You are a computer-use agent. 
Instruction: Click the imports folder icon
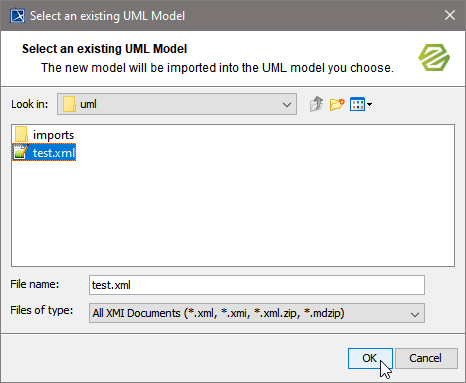pos(21,135)
